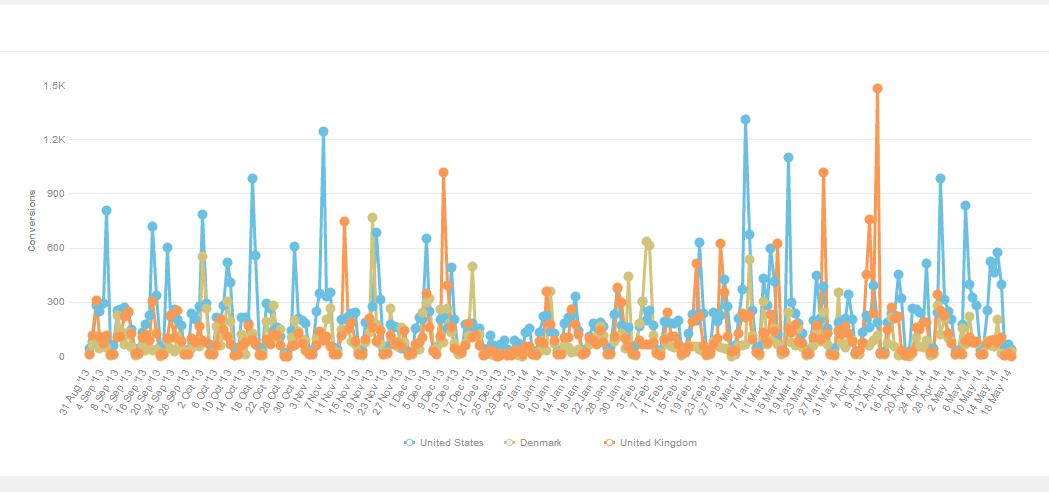The height and width of the screenshot is (492, 1049).
Task: Click the tan Denmark legend marker
Action: click(510, 442)
